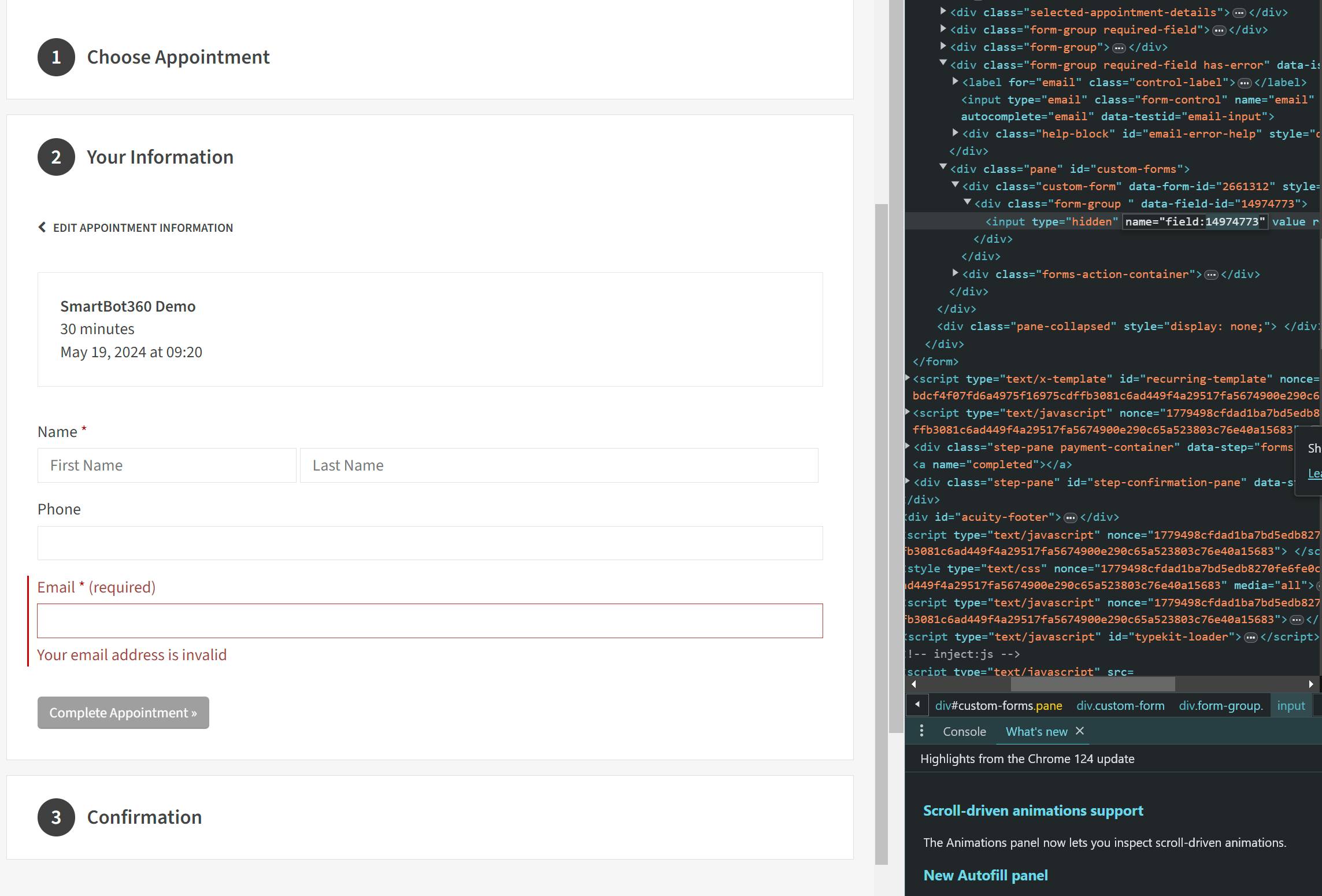
Task: Expand the step-pane payment-container div node
Action: click(908, 446)
